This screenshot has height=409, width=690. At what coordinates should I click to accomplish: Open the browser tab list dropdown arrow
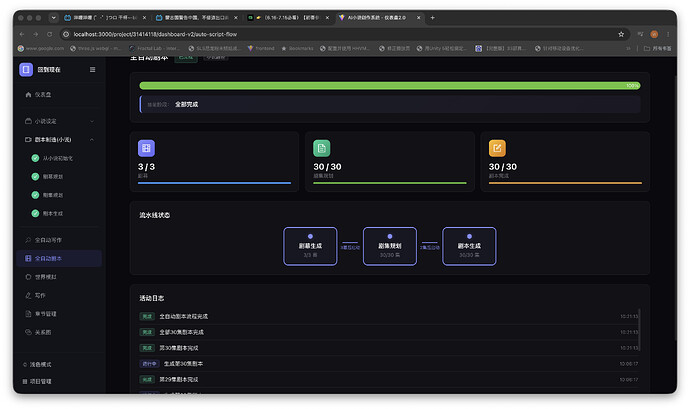53,18
